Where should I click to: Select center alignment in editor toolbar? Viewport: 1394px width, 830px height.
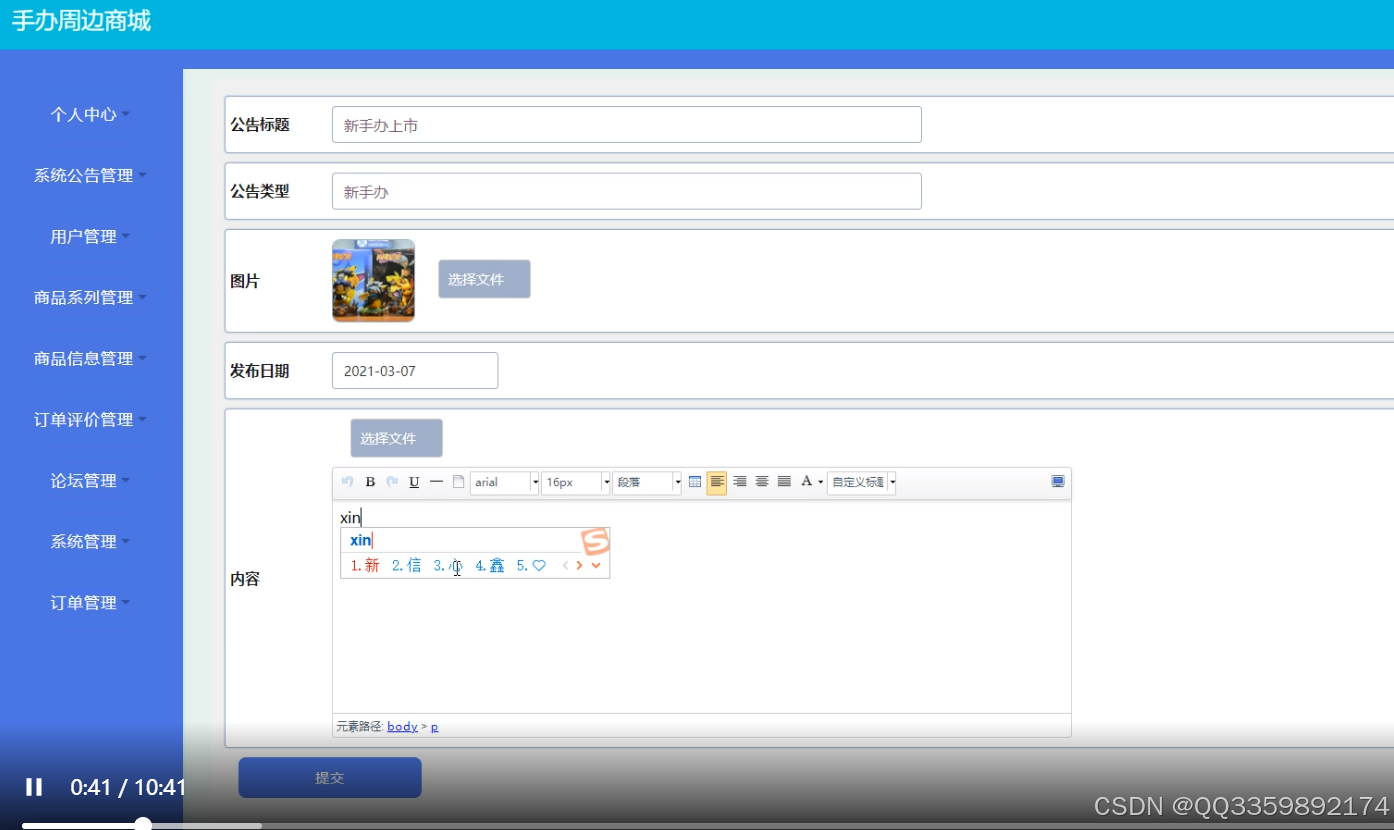[762, 482]
